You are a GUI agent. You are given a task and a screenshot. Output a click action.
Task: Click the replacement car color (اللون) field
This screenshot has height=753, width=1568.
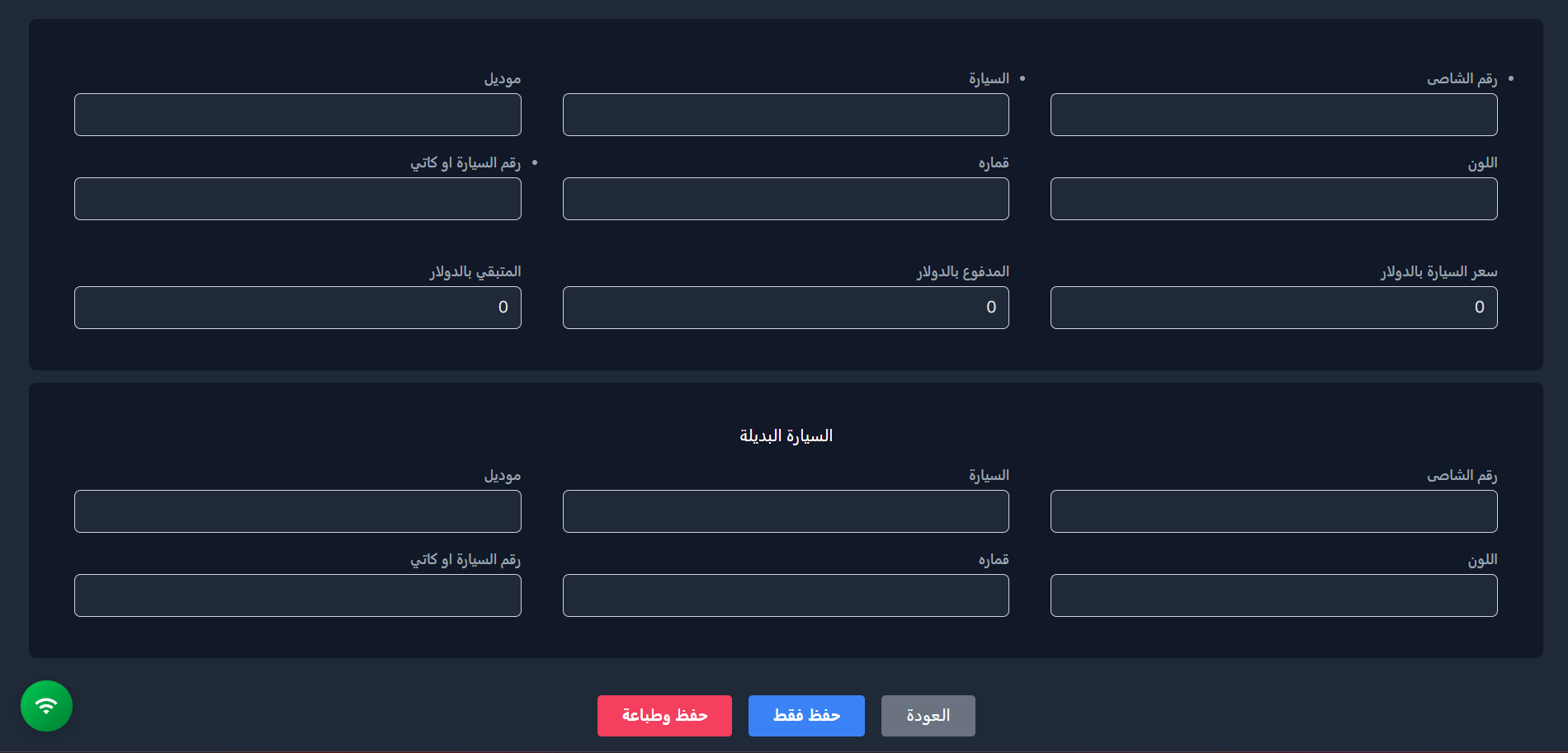[x=1273, y=595]
